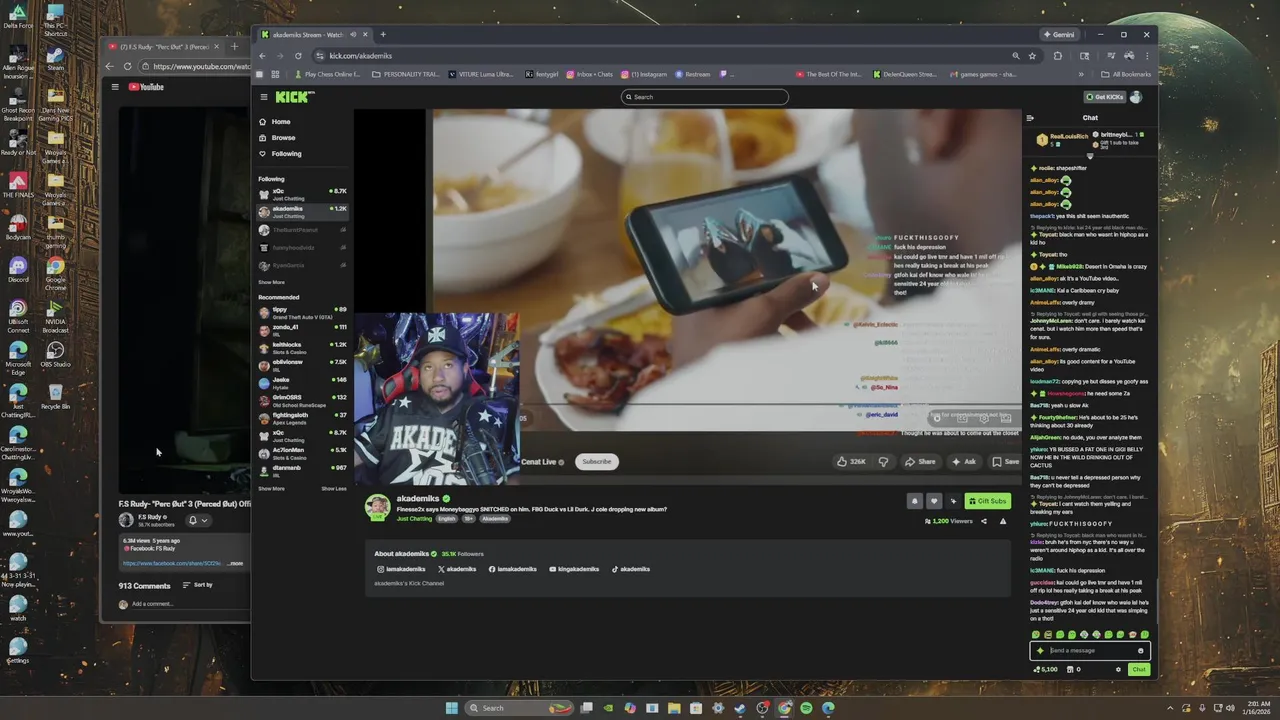The image size is (1280, 720).
Task: Open Discord desktop shortcut
Action: click(x=18, y=270)
